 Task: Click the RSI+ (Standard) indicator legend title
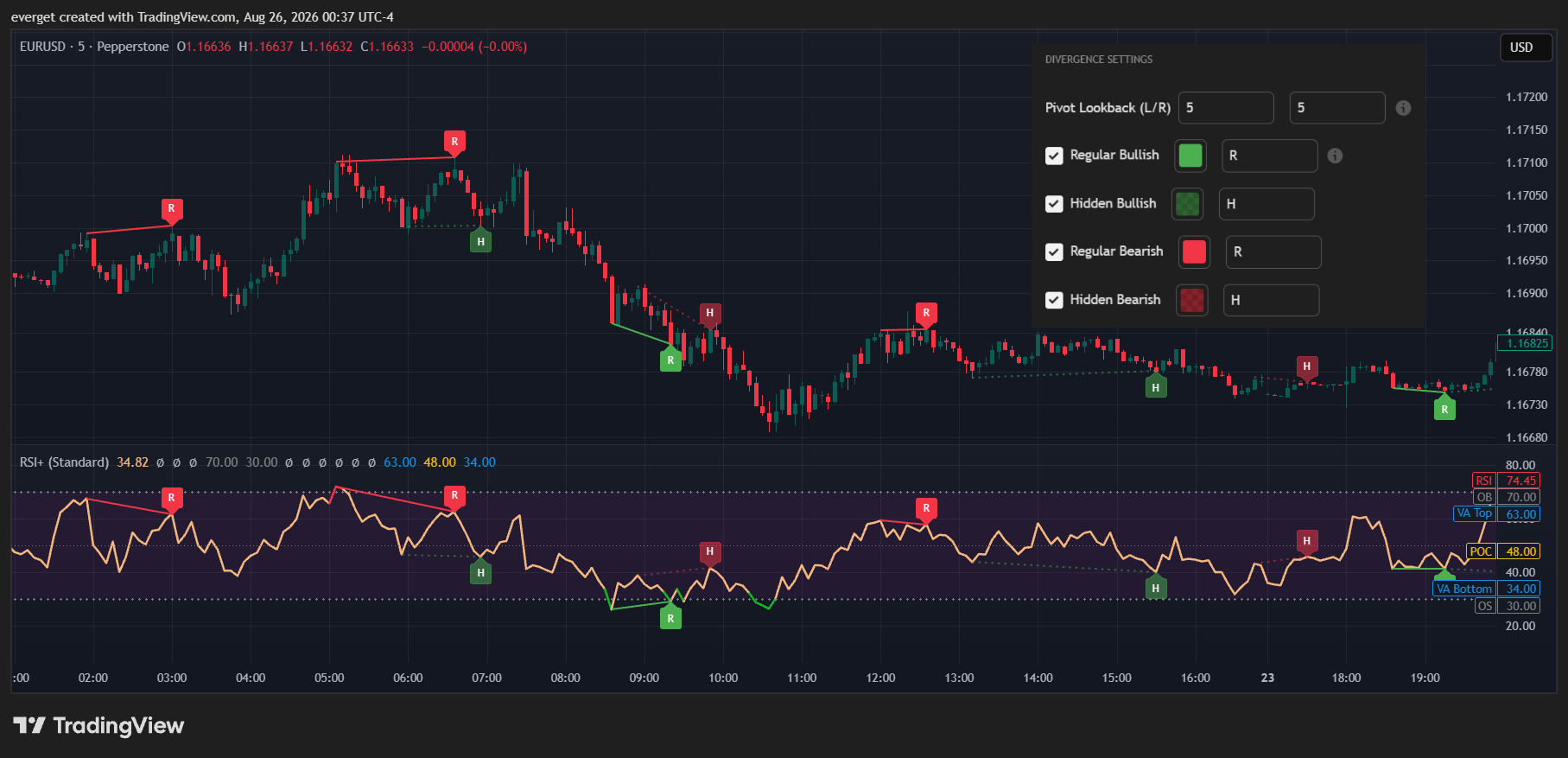tap(65, 462)
